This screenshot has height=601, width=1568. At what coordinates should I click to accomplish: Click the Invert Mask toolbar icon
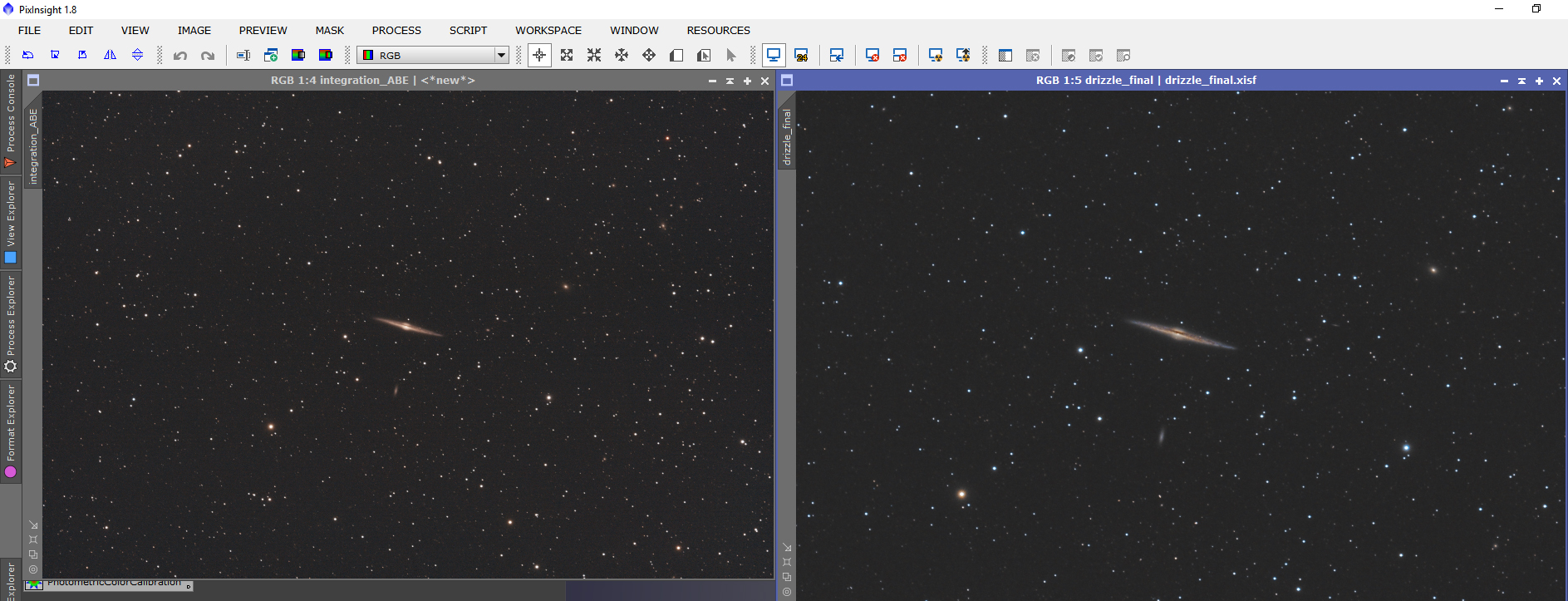point(1069,56)
